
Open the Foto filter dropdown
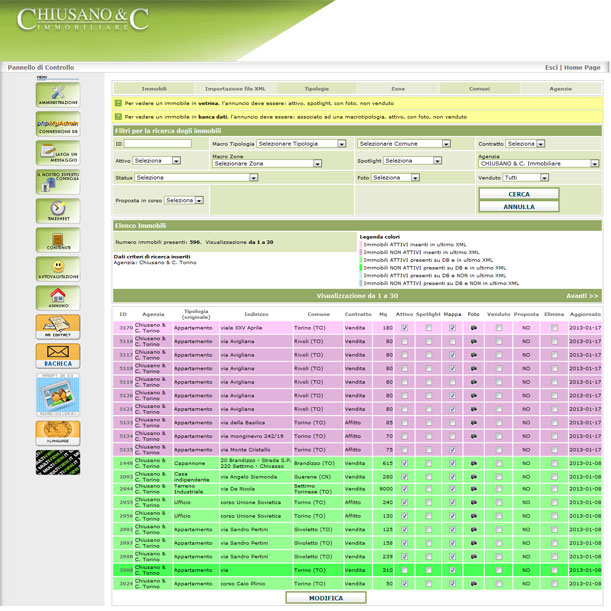coord(395,178)
